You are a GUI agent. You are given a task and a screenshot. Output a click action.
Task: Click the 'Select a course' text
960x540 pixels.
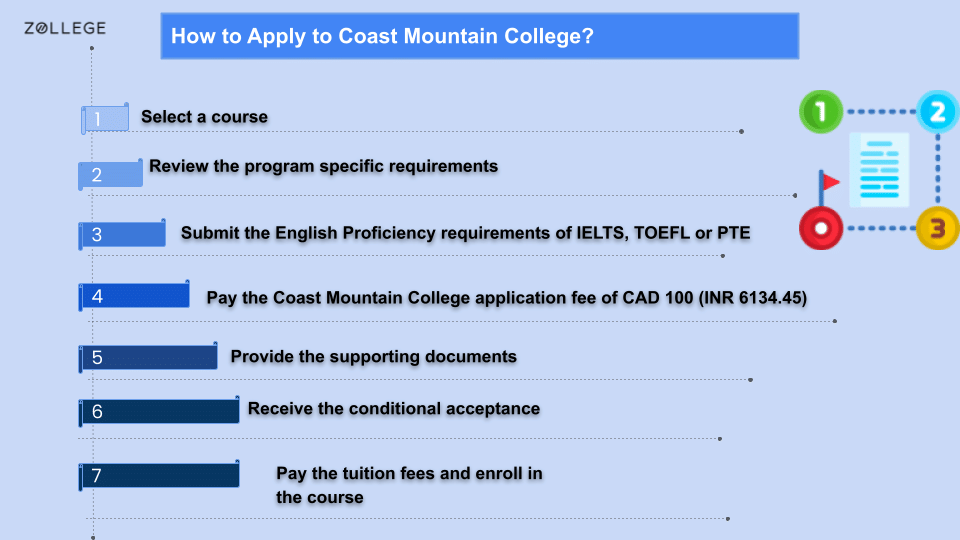pos(204,116)
